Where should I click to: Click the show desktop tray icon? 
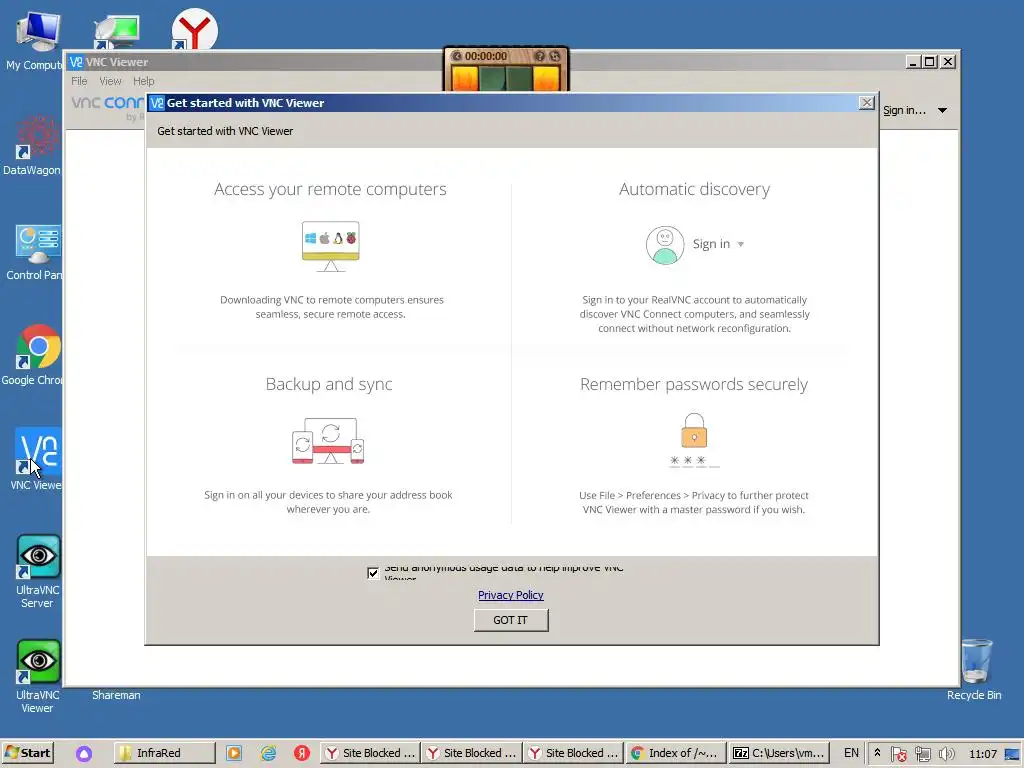coord(1012,754)
